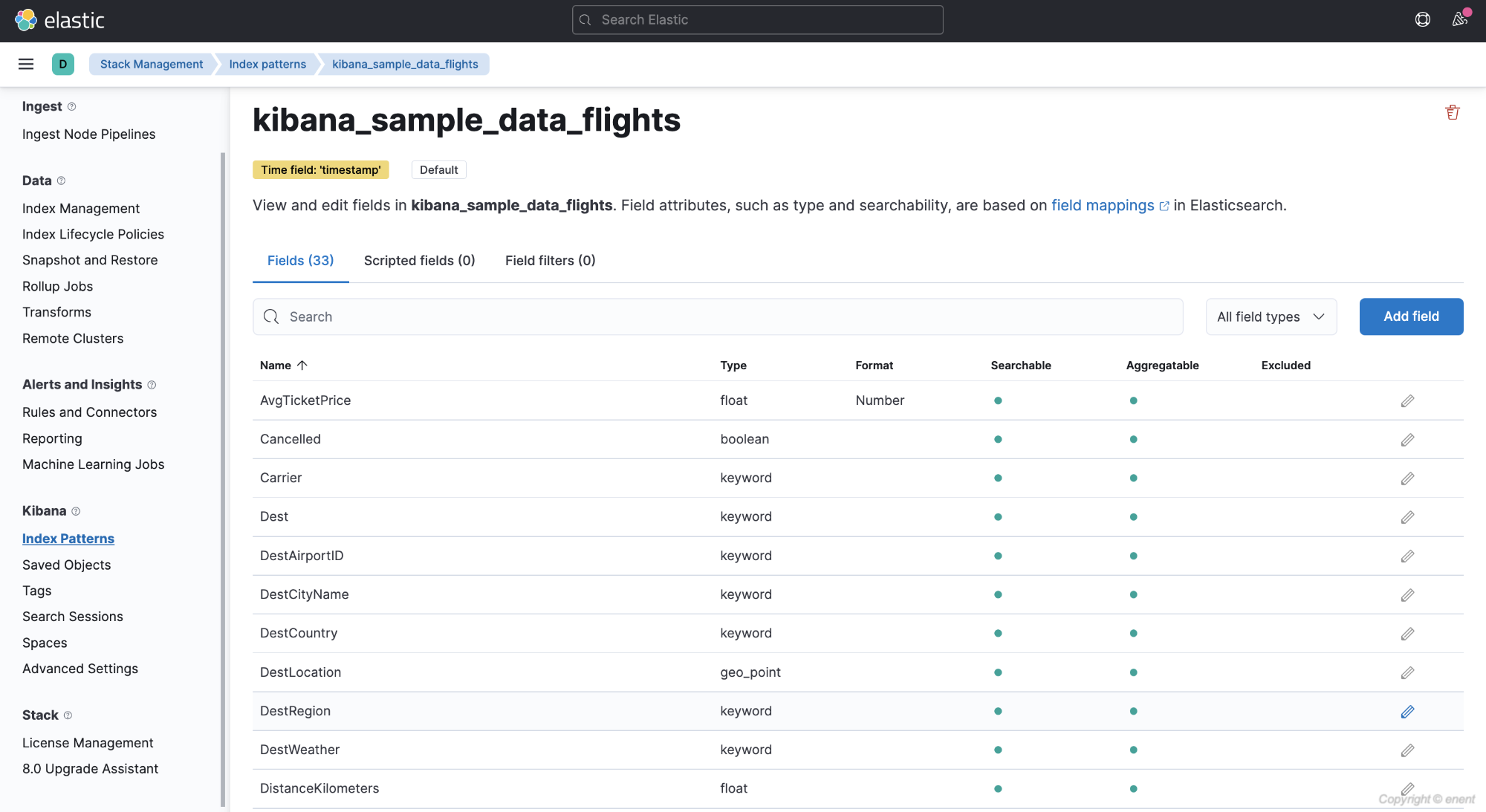1486x812 pixels.
Task: Open Rules and Connectors
Action: click(89, 412)
